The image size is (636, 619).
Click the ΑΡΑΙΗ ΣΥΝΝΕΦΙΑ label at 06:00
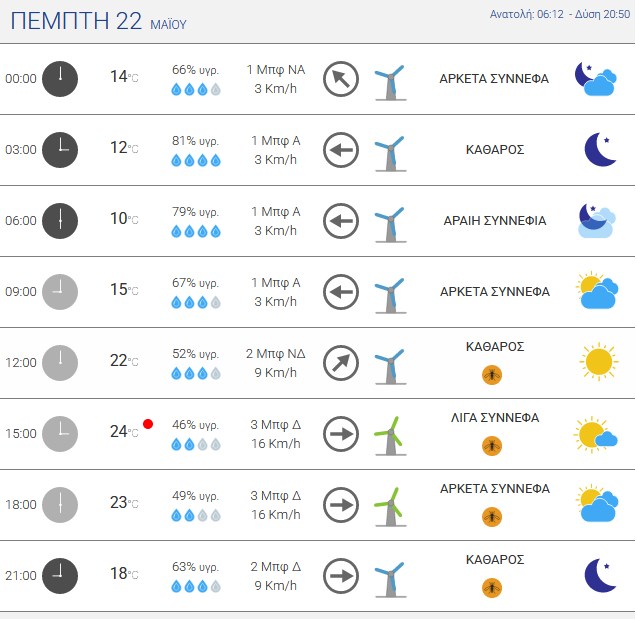click(495, 221)
